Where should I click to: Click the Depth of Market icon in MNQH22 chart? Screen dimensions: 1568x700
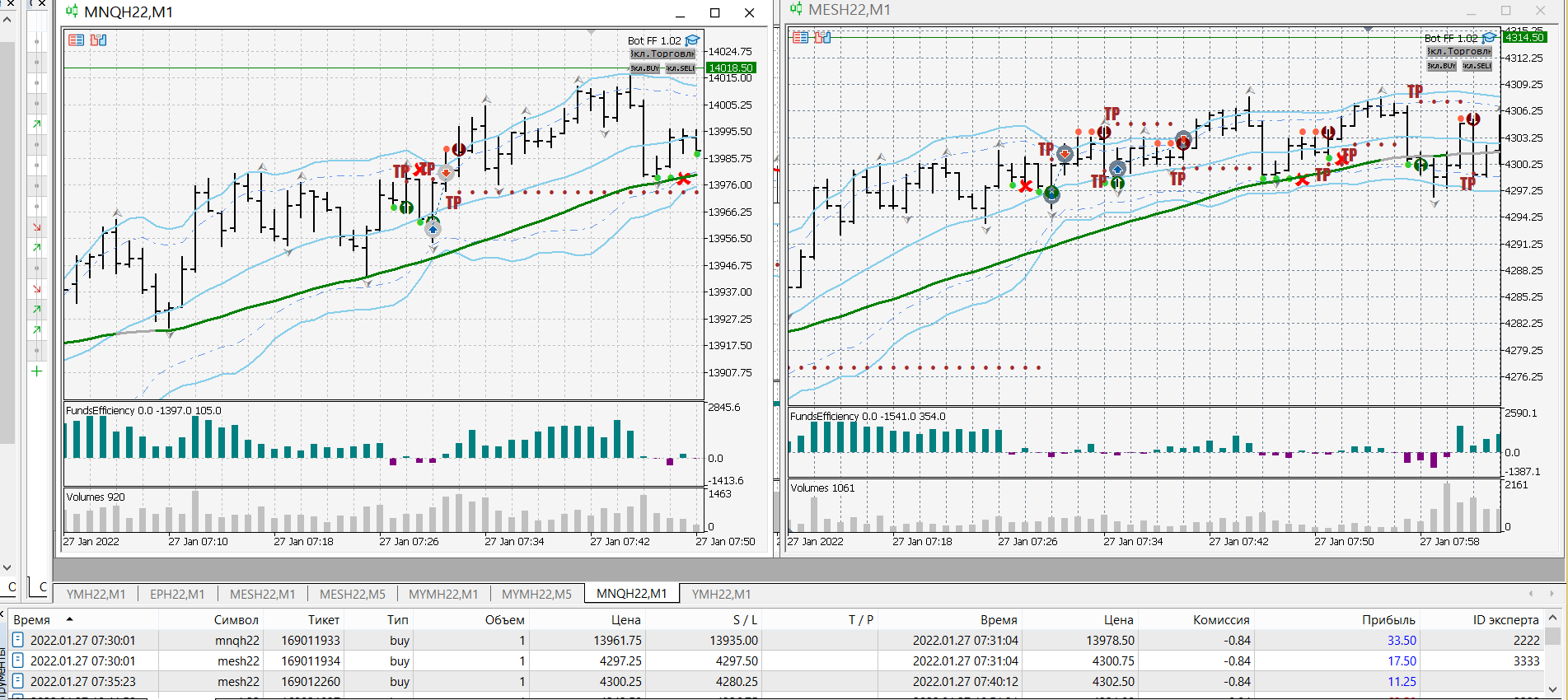click(x=99, y=40)
